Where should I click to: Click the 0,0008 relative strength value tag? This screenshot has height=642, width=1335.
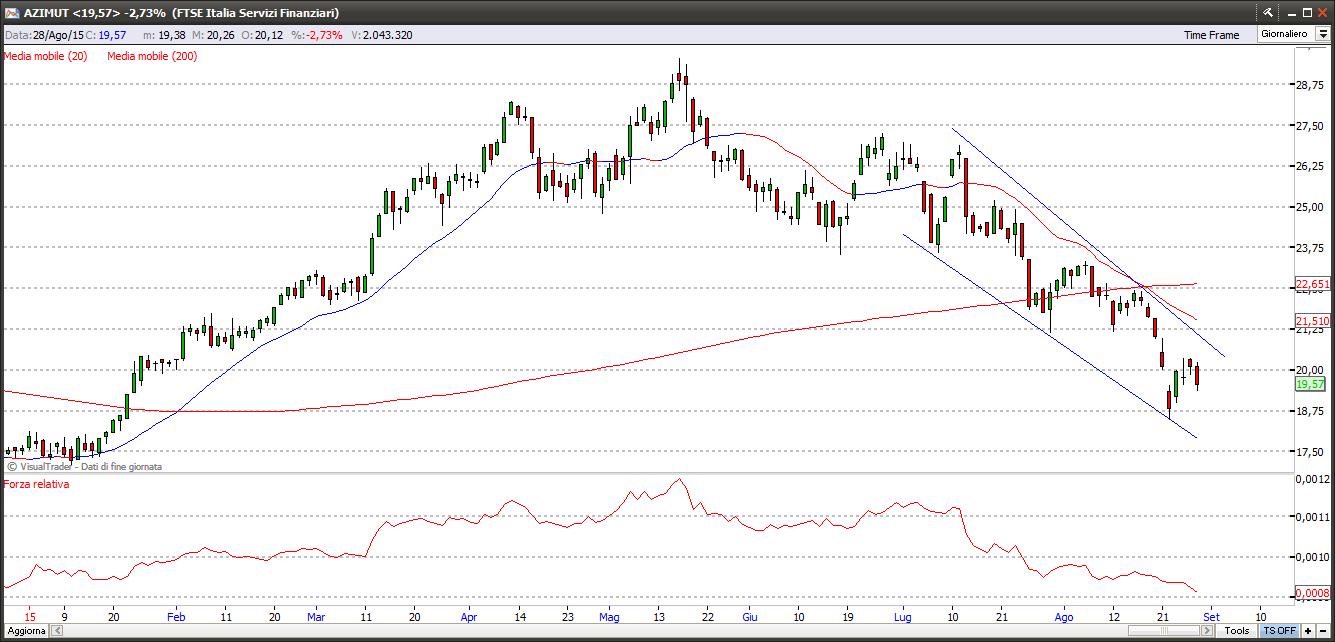pyautogui.click(x=1311, y=594)
